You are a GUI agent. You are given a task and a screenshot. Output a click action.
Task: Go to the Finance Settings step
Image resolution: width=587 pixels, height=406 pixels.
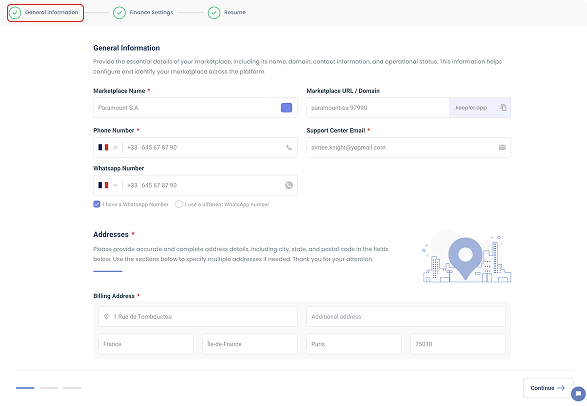click(x=143, y=13)
